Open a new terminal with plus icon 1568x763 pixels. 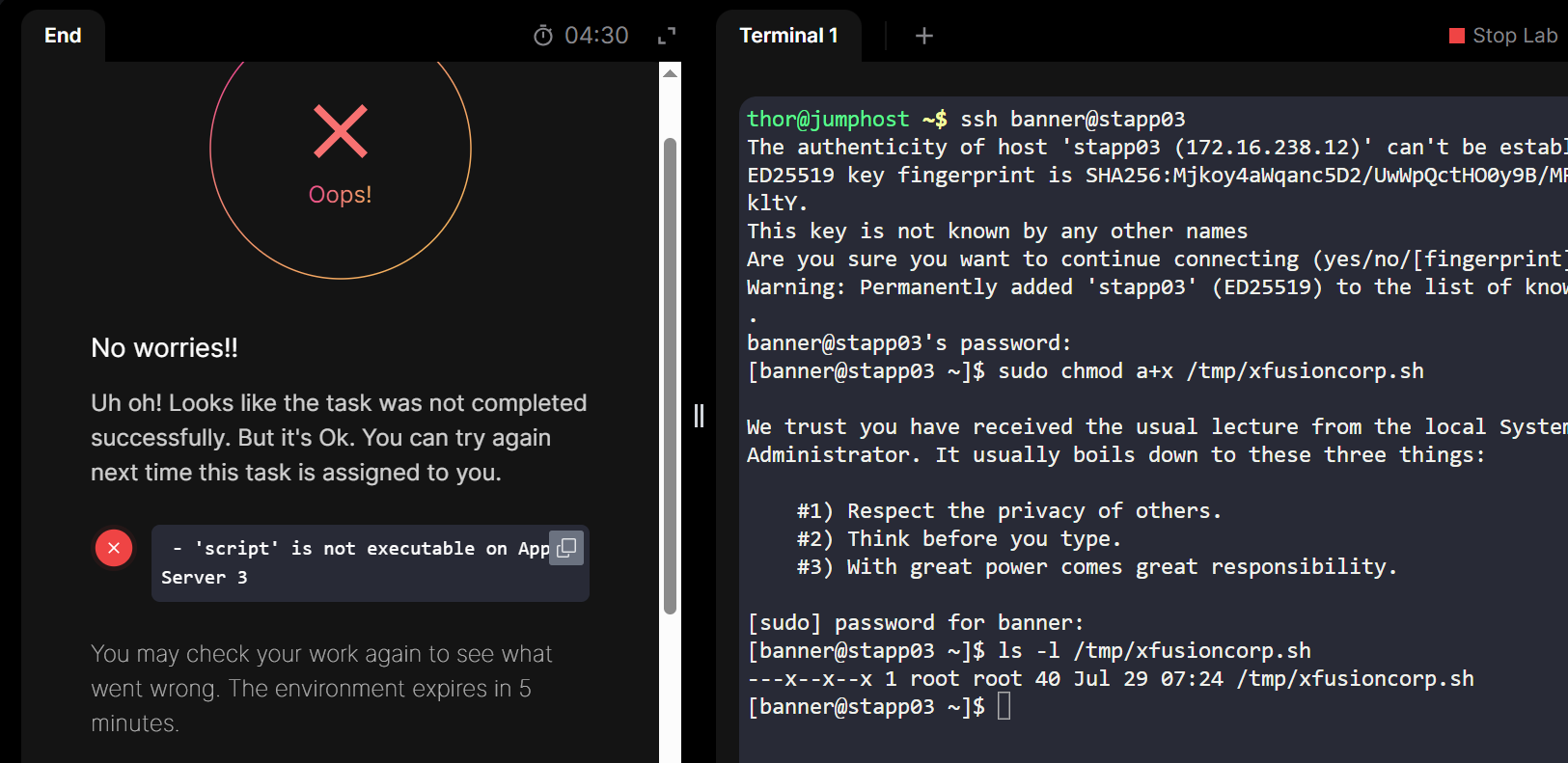[923, 36]
